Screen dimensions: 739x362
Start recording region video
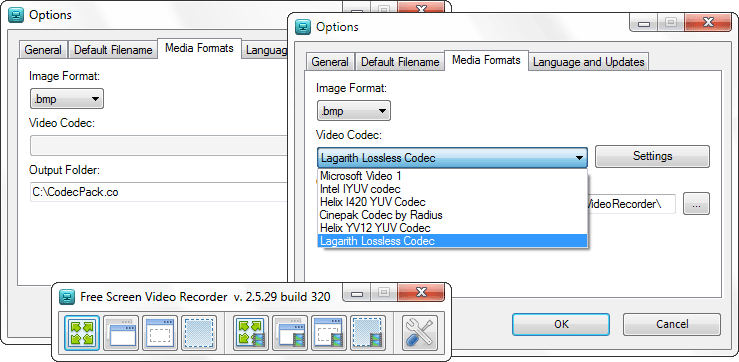pyautogui.click(x=368, y=333)
